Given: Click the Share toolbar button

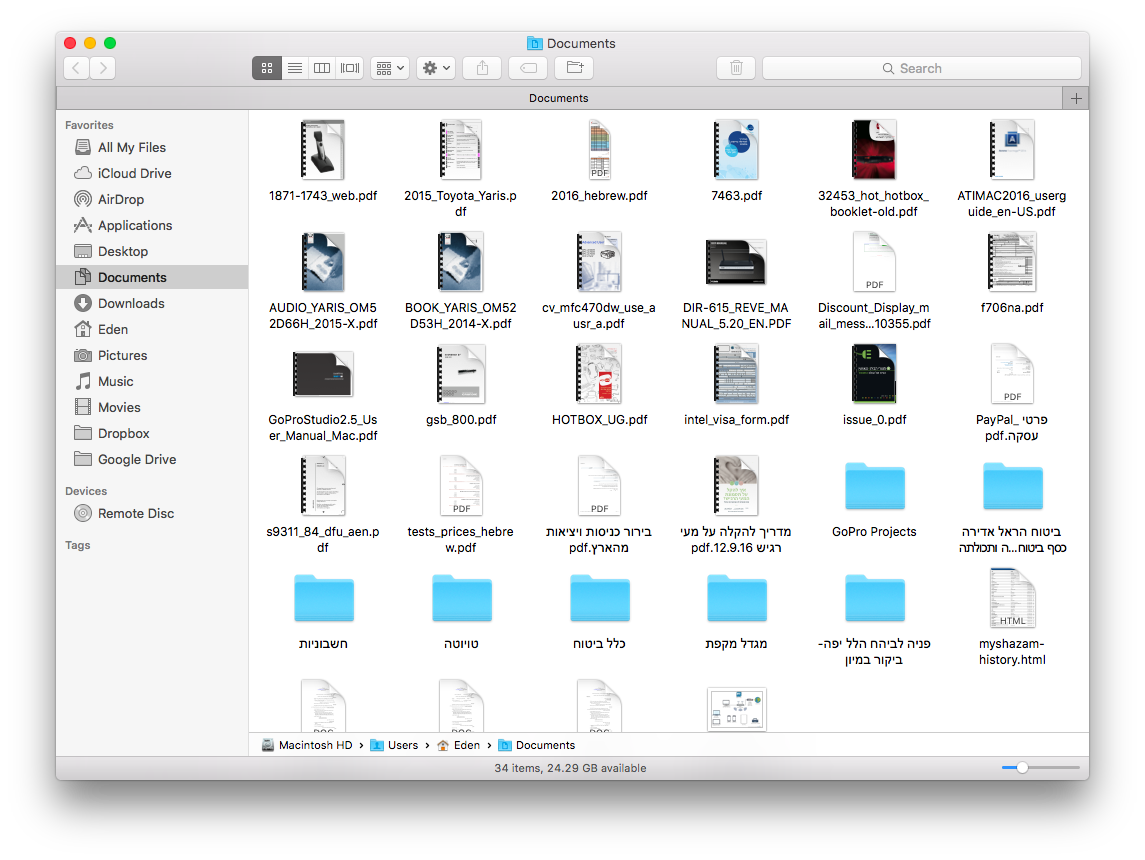Looking at the screenshot, I should click(x=482, y=68).
